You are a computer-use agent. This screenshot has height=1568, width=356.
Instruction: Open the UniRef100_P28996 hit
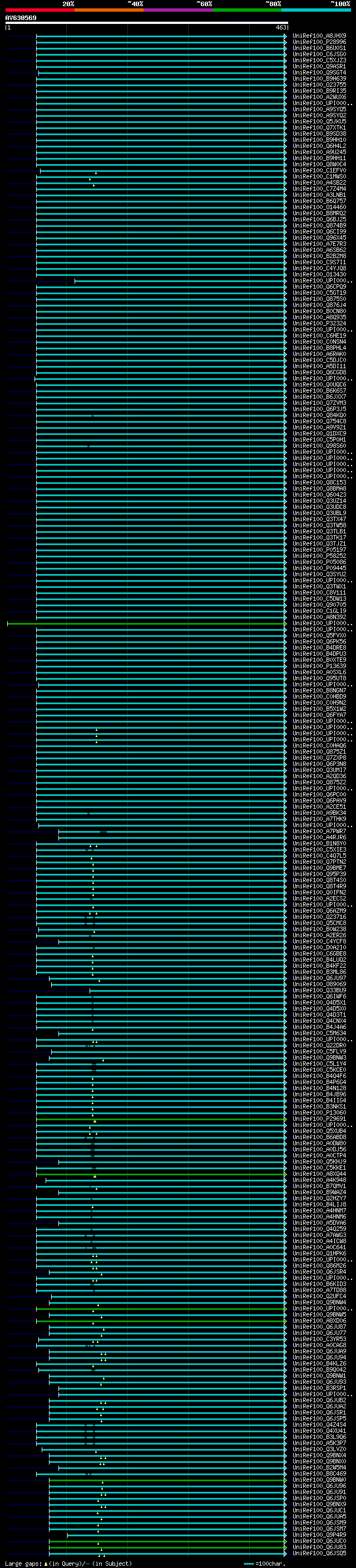[319, 42]
